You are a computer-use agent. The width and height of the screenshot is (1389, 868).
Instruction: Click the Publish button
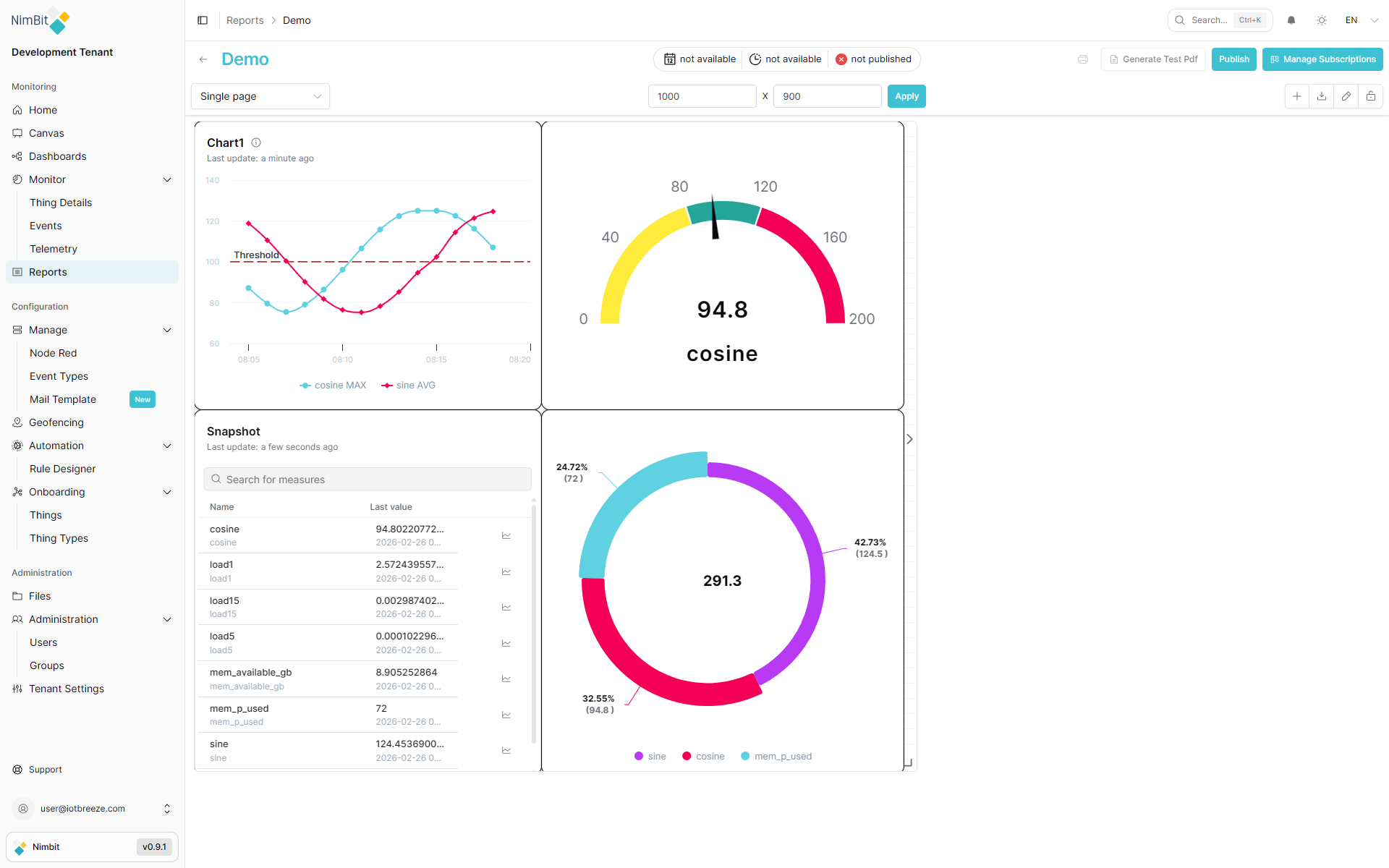click(1233, 59)
